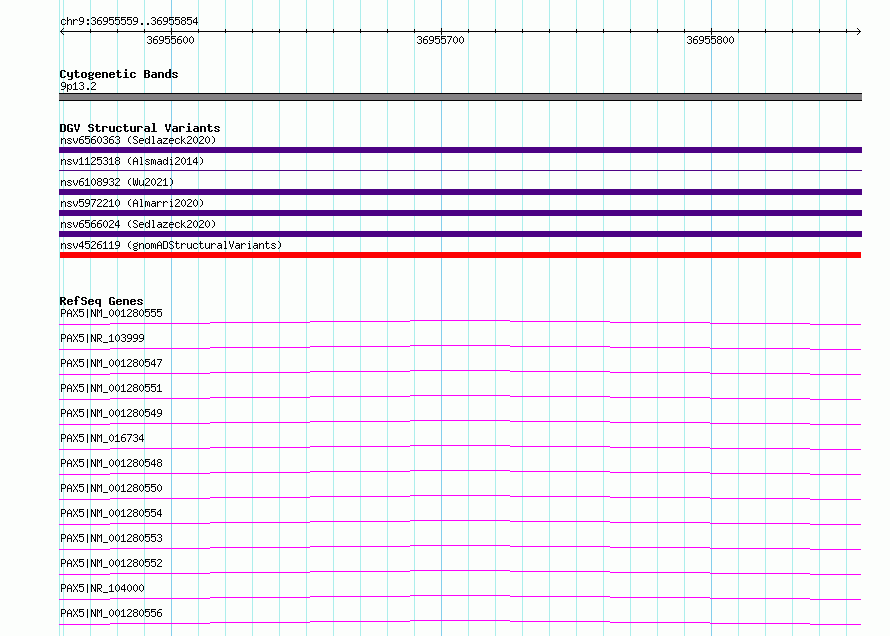Click the nsv1125318 (Alsmadi2014) variant label
Viewport: 890px width, 636px height.
click(132, 161)
